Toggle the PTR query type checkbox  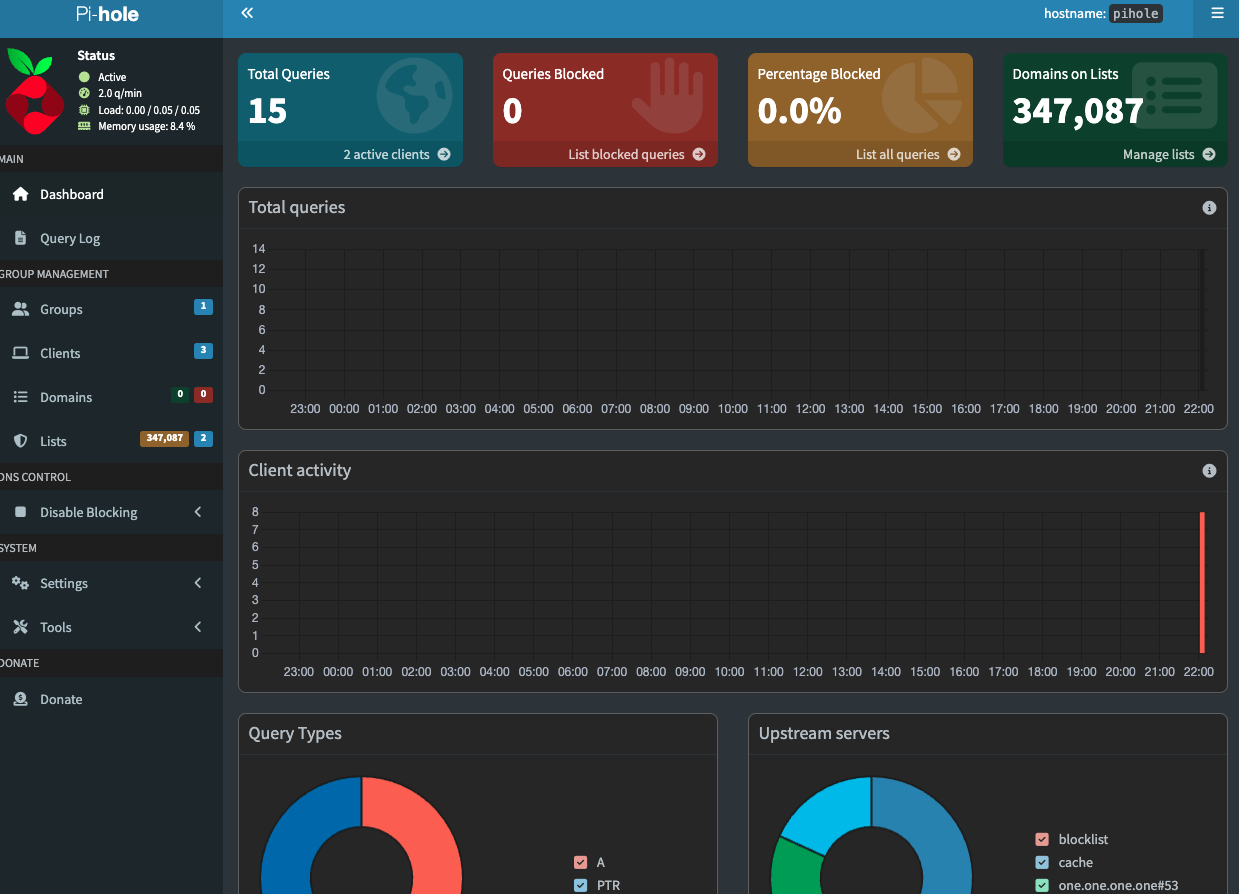[x=580, y=885]
